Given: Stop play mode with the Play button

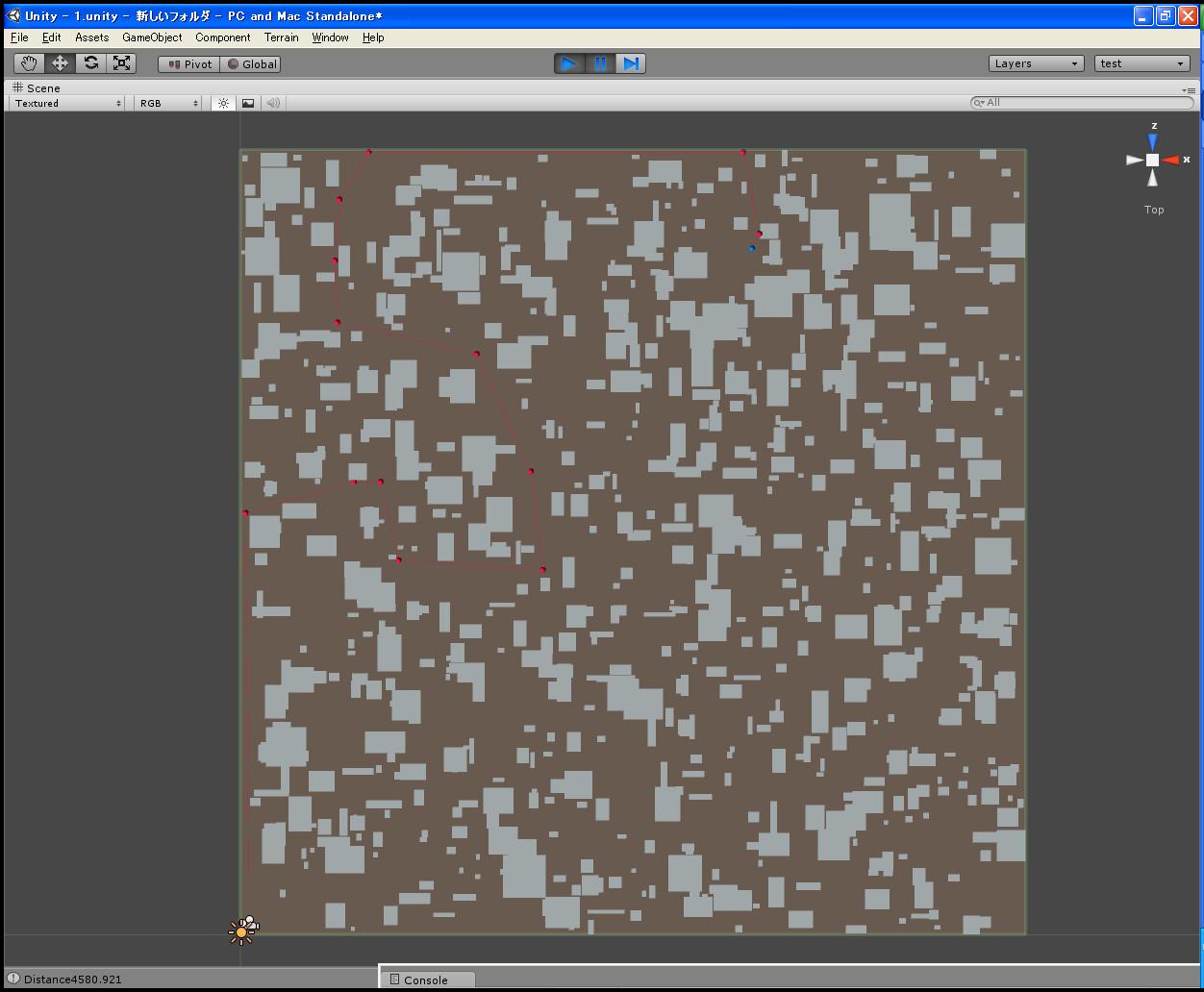Looking at the screenshot, I should coord(569,63).
